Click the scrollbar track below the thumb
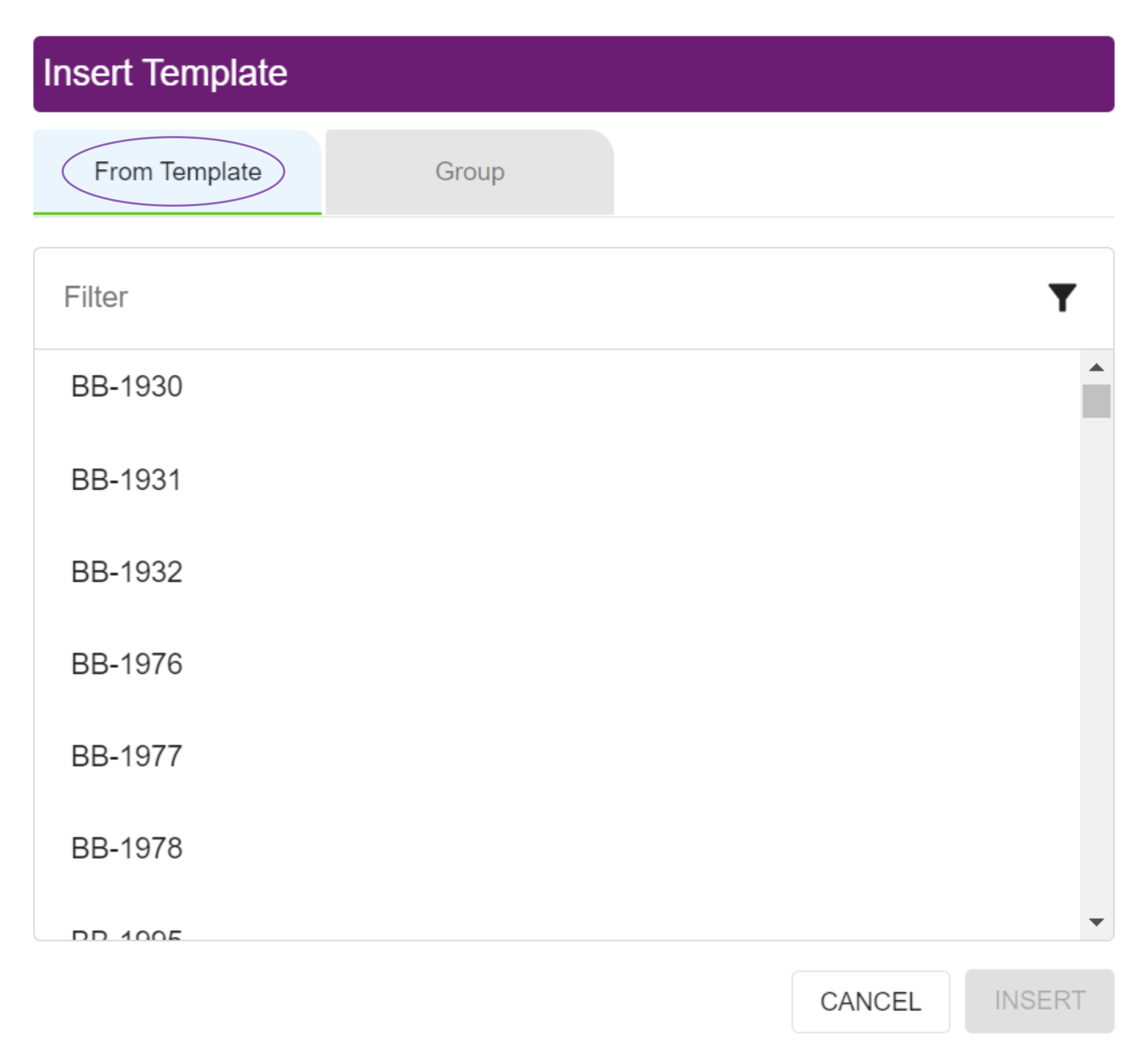The height and width of the screenshot is (1056, 1148). click(1095, 657)
